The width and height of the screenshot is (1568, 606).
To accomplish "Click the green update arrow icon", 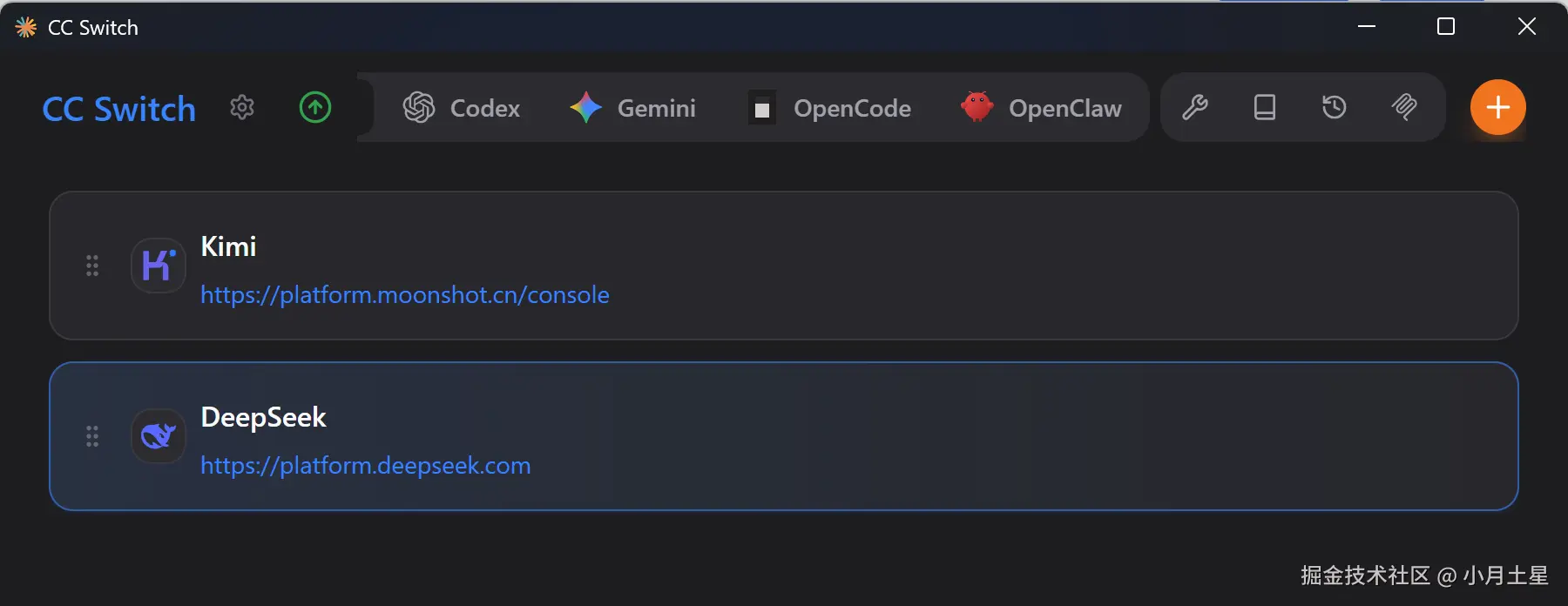I will (315, 107).
